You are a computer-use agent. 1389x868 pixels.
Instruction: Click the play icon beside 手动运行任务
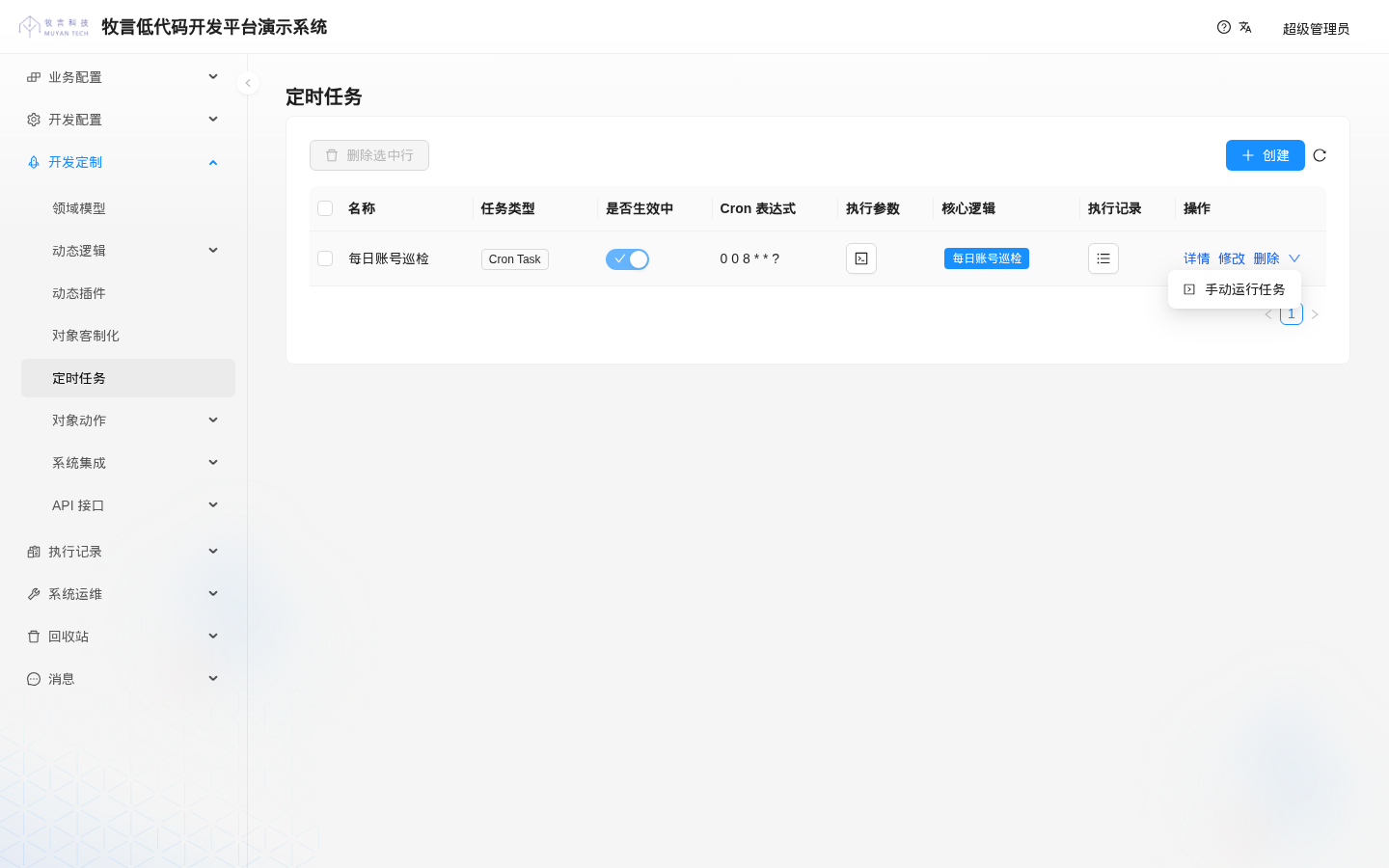(x=1189, y=289)
